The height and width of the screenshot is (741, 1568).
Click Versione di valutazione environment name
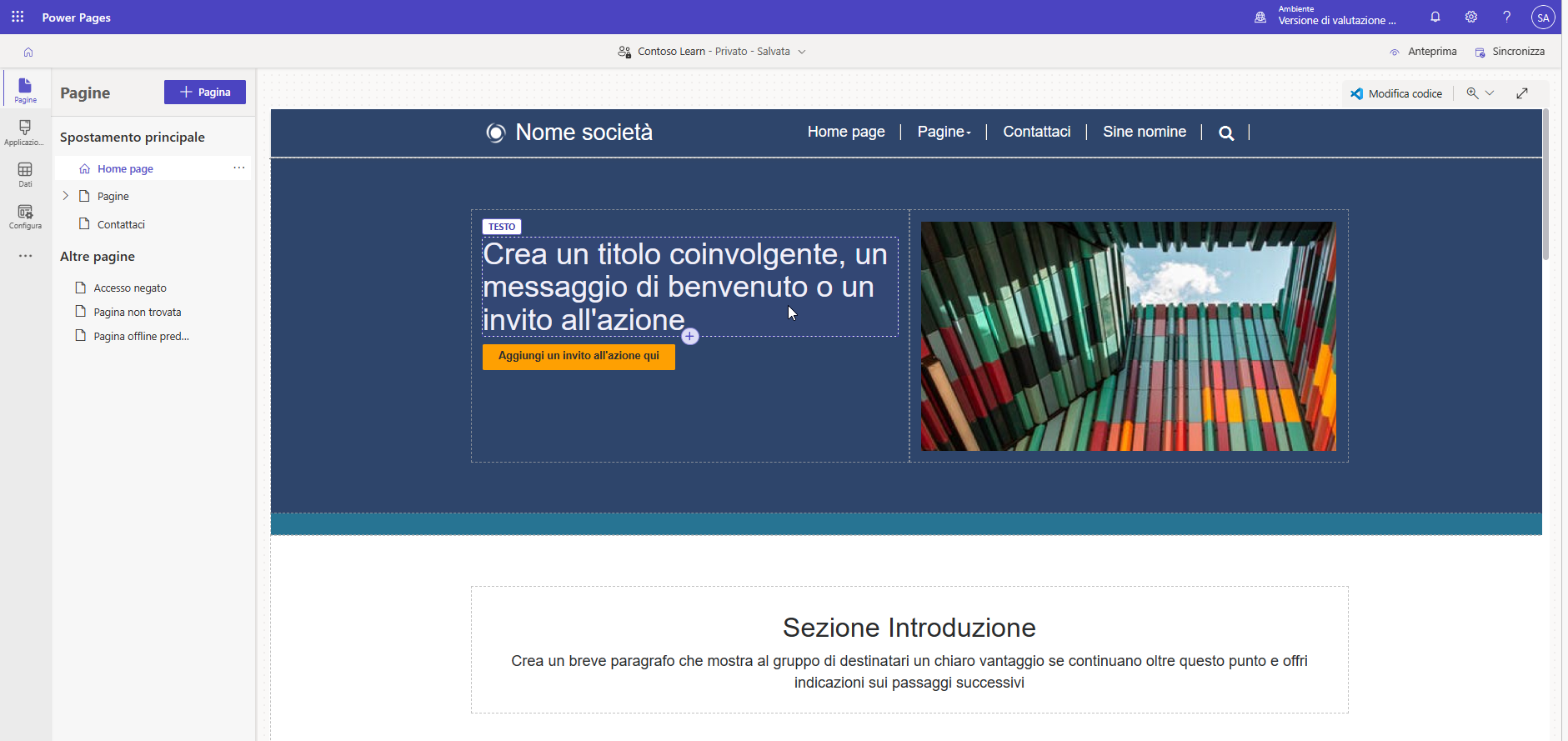[1337, 21]
